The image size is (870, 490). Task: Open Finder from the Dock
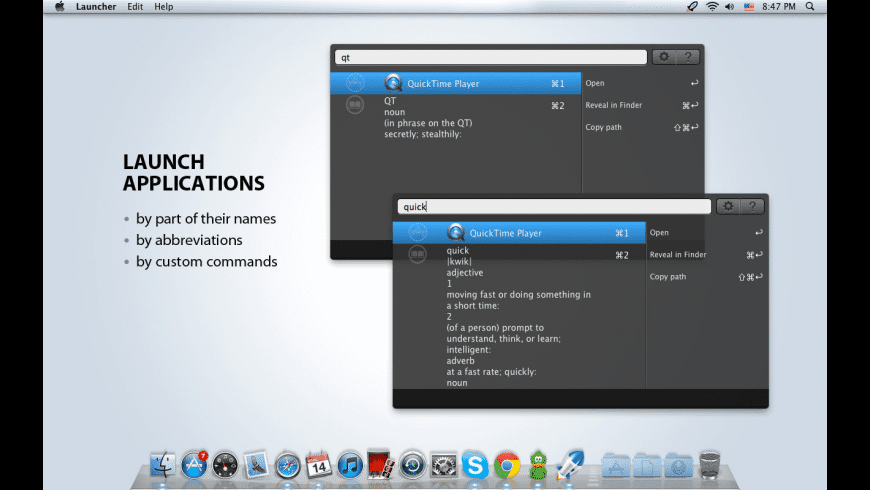(163, 464)
